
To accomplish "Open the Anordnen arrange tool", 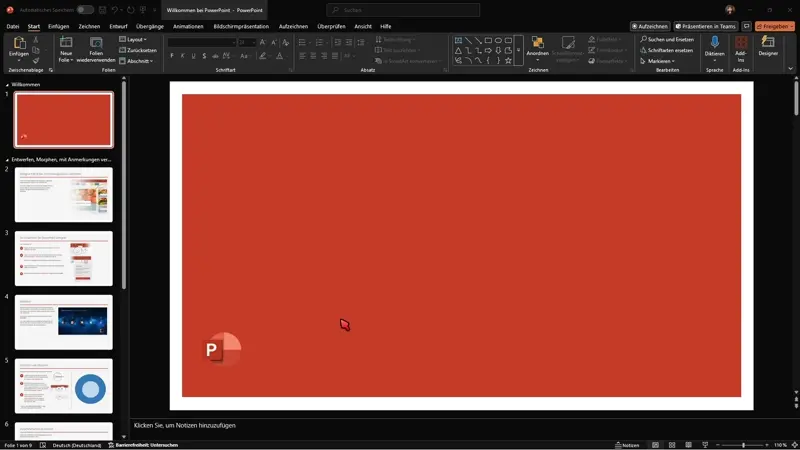I will tap(538, 44).
